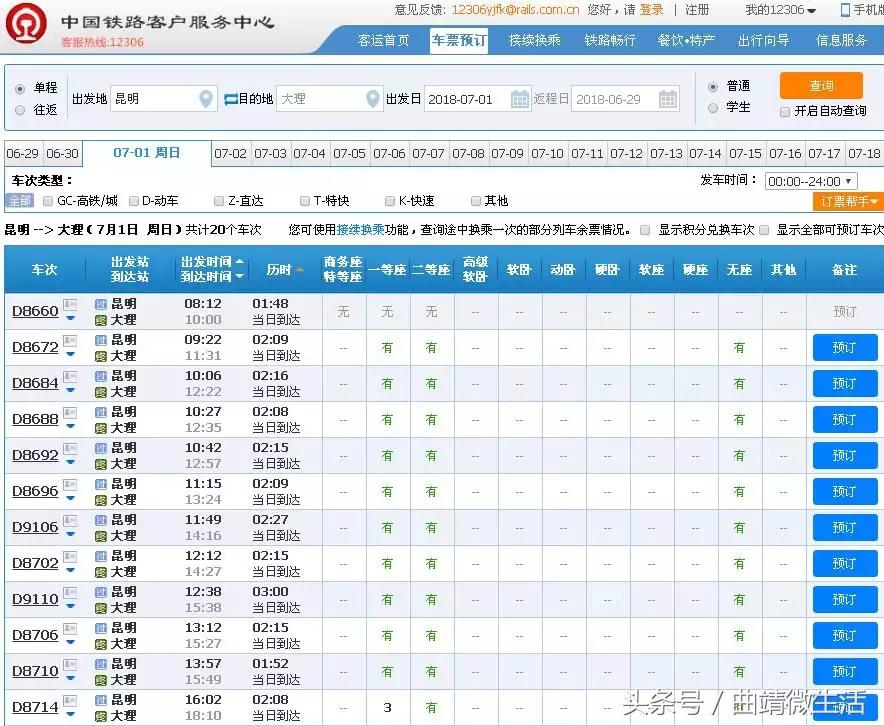Screen dimensions: 884x726
Task: Click the 12306 railway logo
Action: tap(27, 22)
